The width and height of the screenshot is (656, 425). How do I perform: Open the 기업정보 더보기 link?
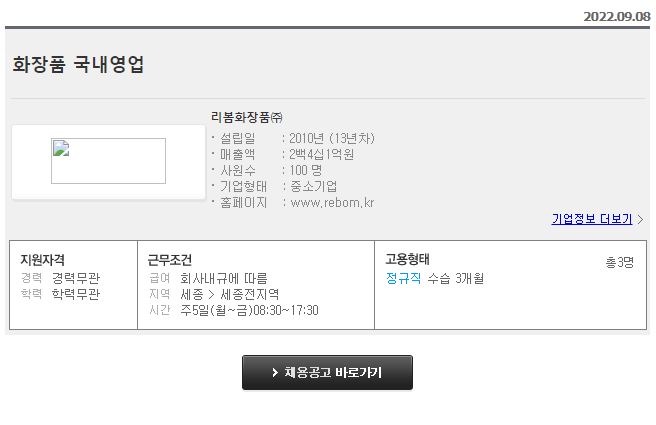pos(592,219)
